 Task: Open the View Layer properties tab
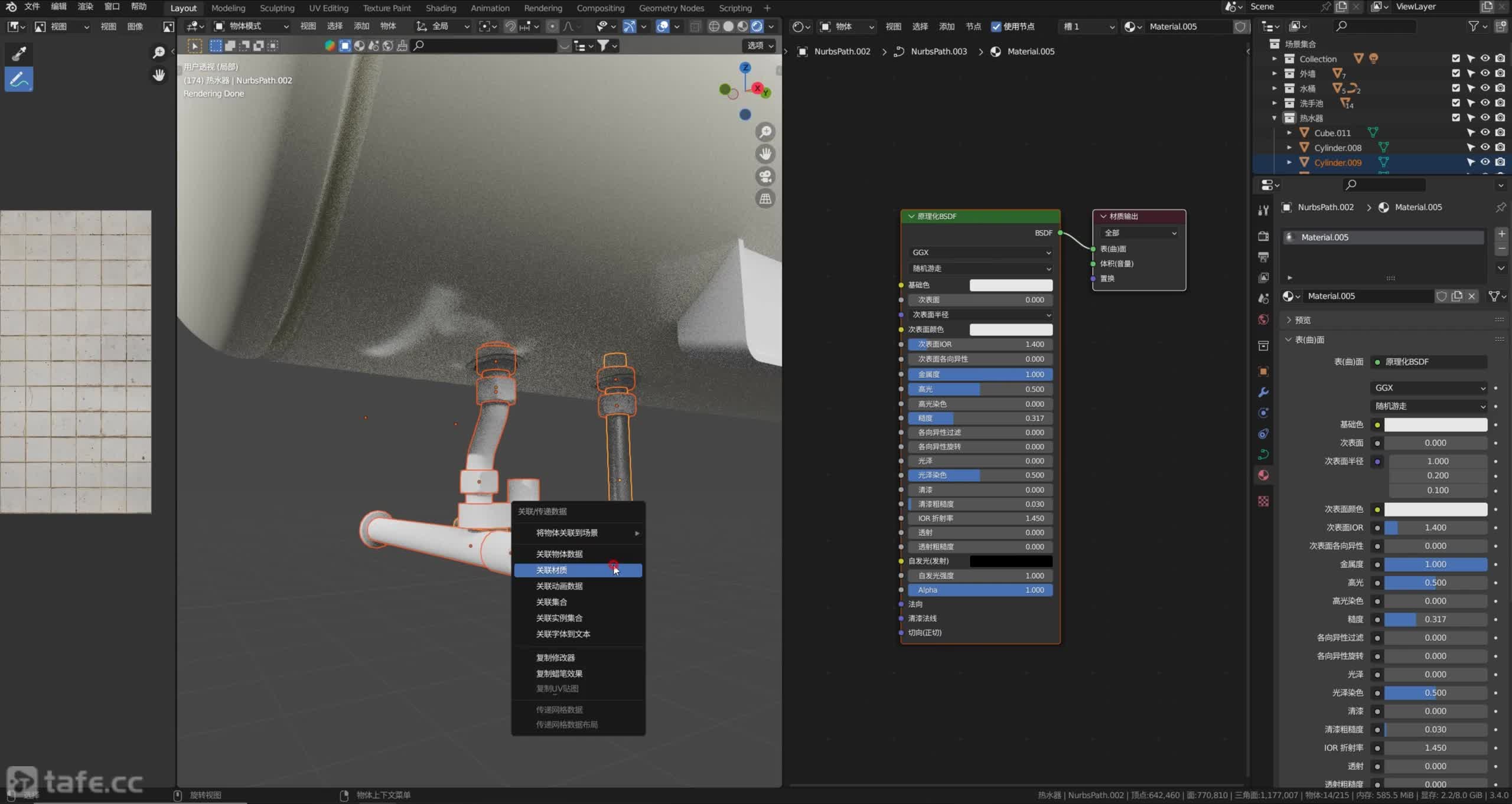[1263, 277]
